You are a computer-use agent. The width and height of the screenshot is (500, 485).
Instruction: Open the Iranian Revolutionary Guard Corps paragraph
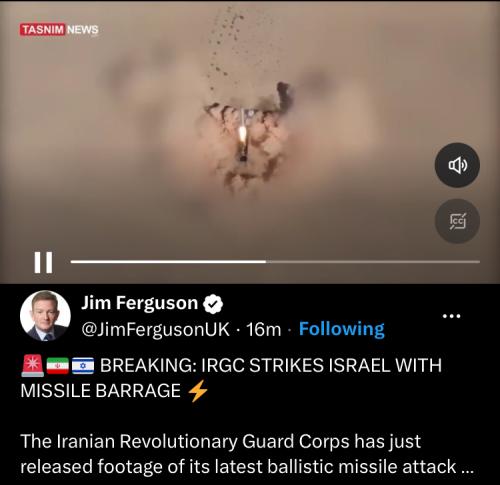(247, 454)
